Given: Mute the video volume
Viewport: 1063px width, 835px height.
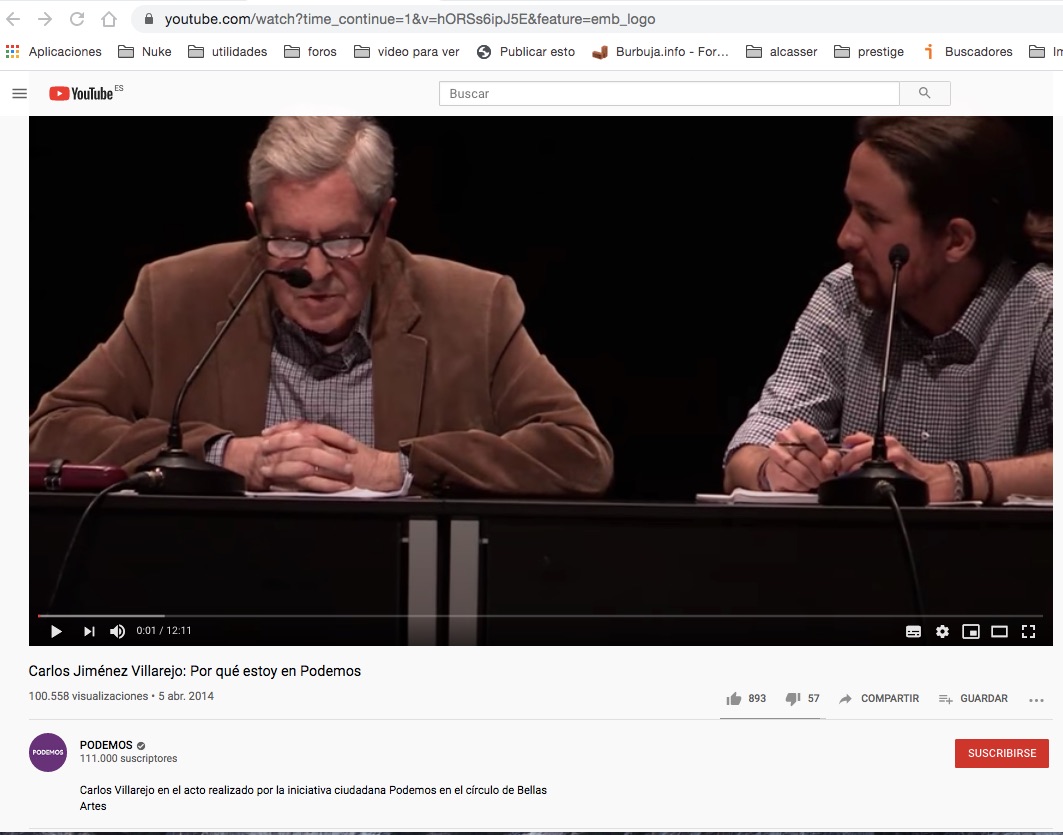Looking at the screenshot, I should click(x=118, y=631).
